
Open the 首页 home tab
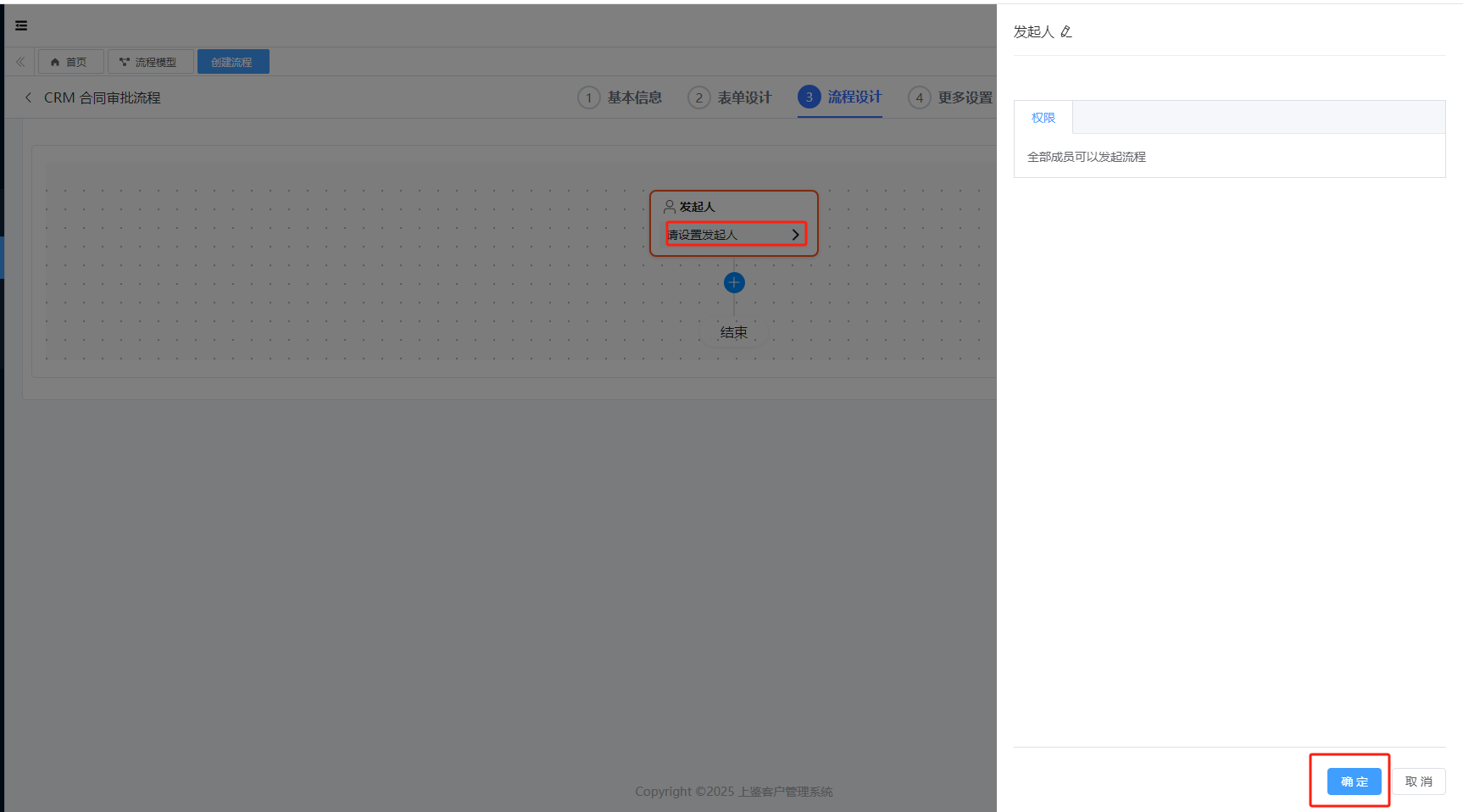pyautogui.click(x=70, y=62)
